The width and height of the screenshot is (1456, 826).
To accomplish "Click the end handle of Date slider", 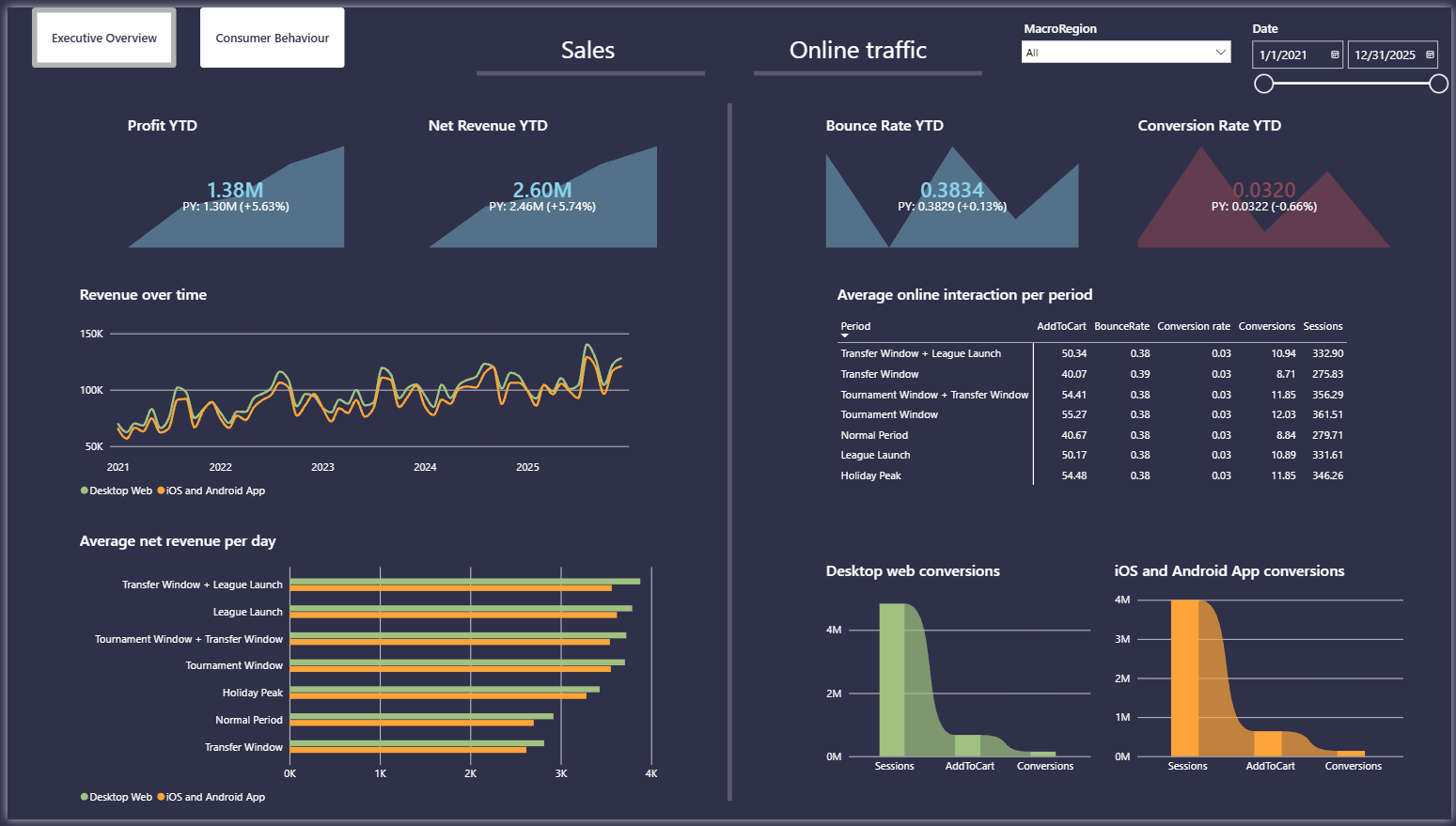I will click(x=1438, y=84).
